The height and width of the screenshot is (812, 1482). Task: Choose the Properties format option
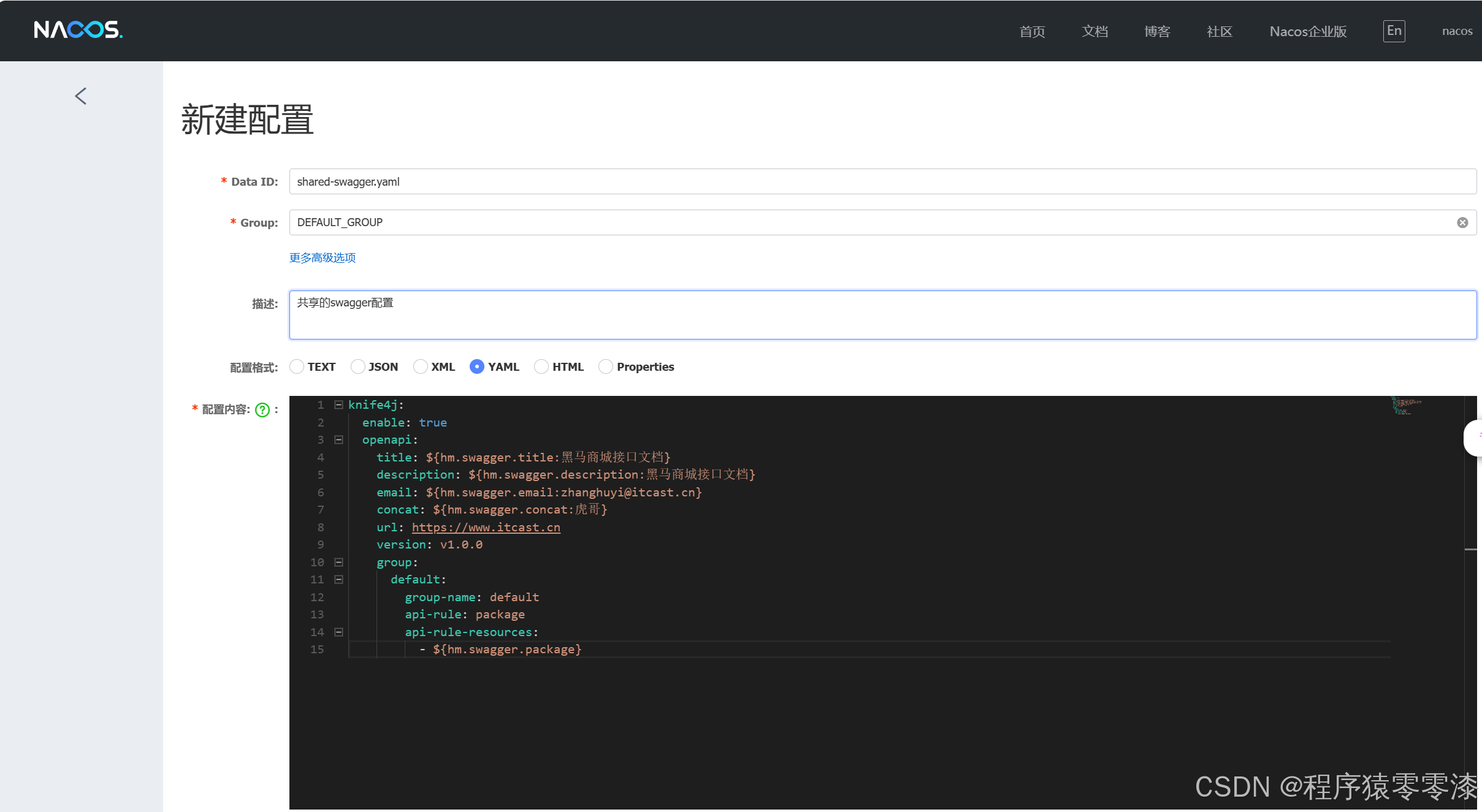point(606,366)
